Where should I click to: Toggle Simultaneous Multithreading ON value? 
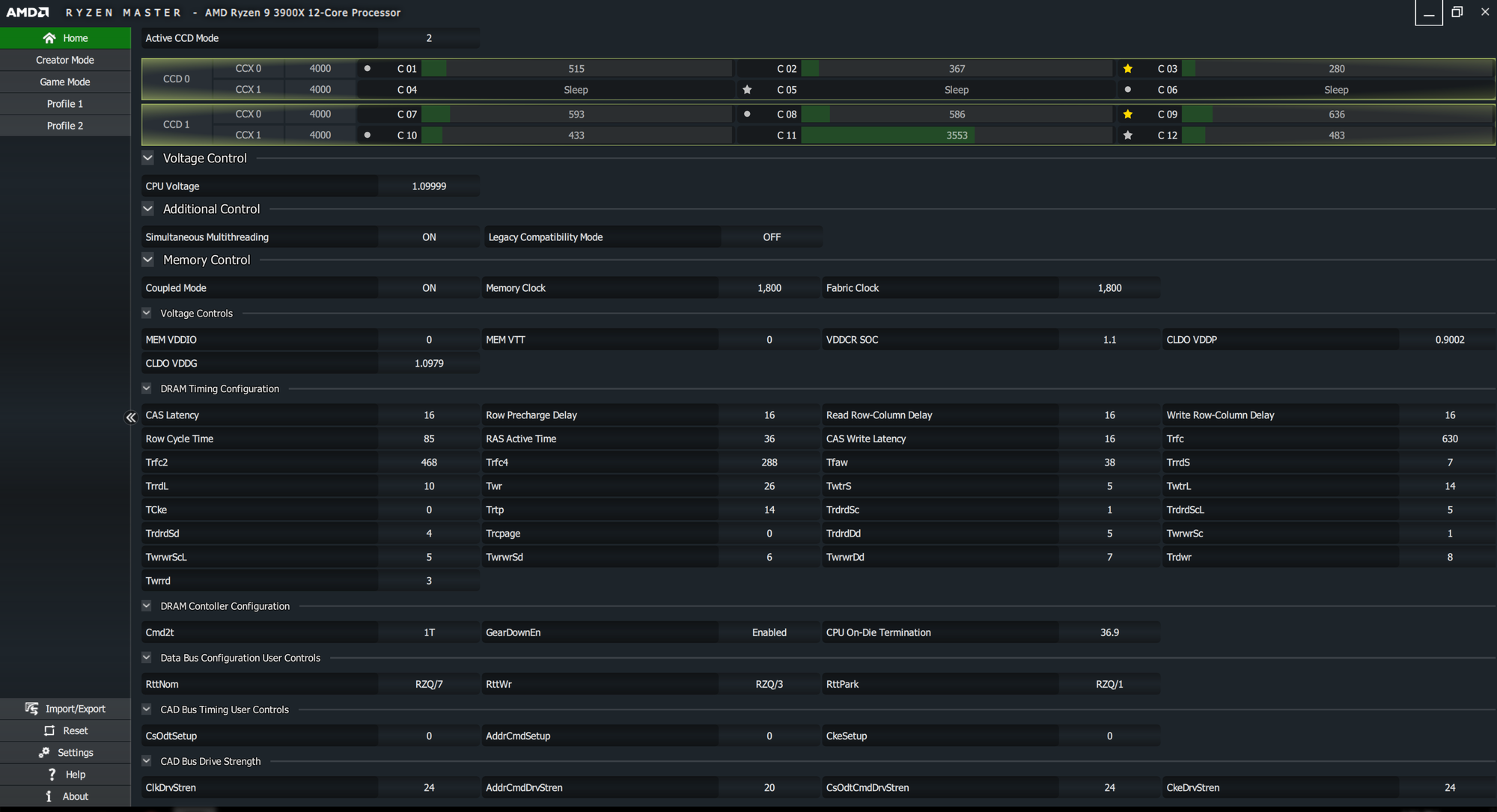click(428, 237)
